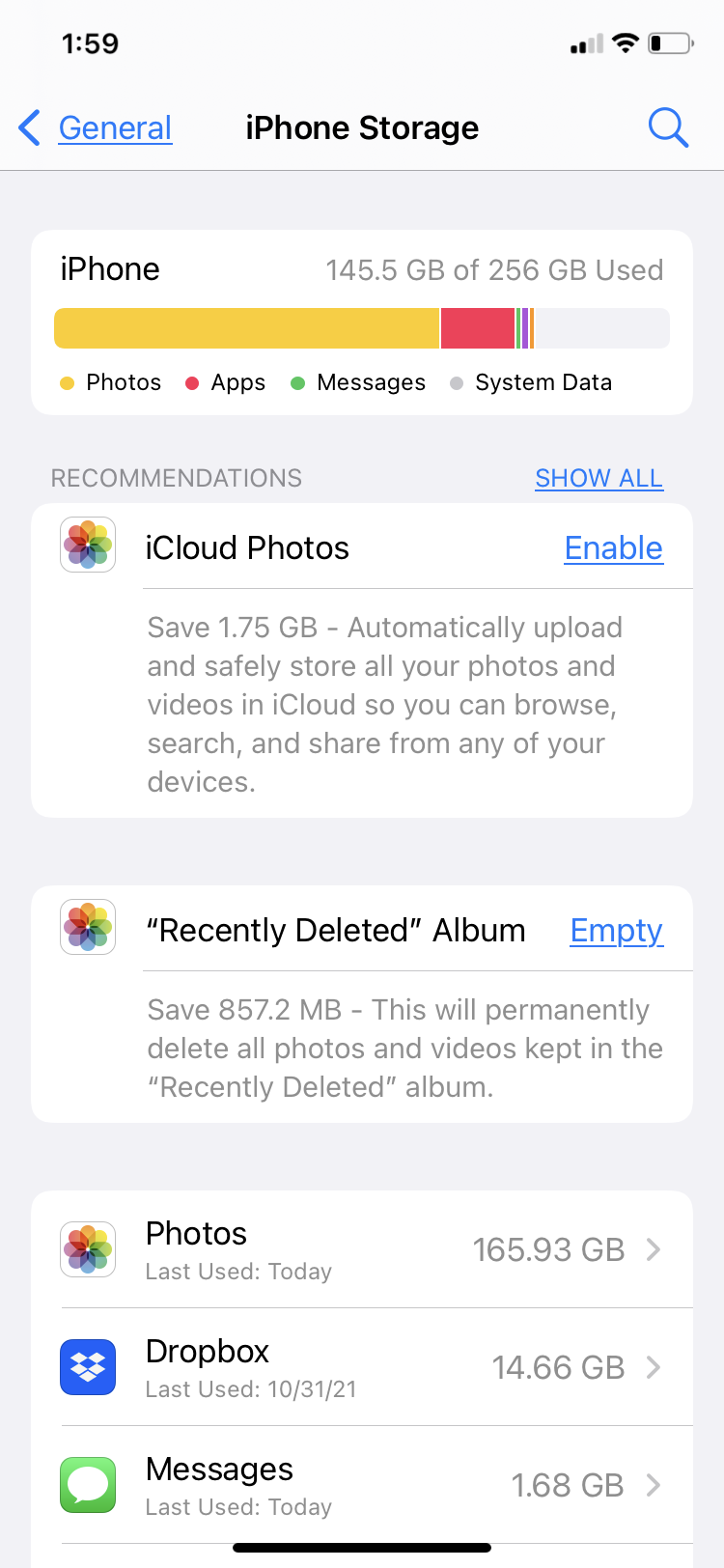Tap the iCloud Photos app icon

pyautogui.click(x=88, y=545)
